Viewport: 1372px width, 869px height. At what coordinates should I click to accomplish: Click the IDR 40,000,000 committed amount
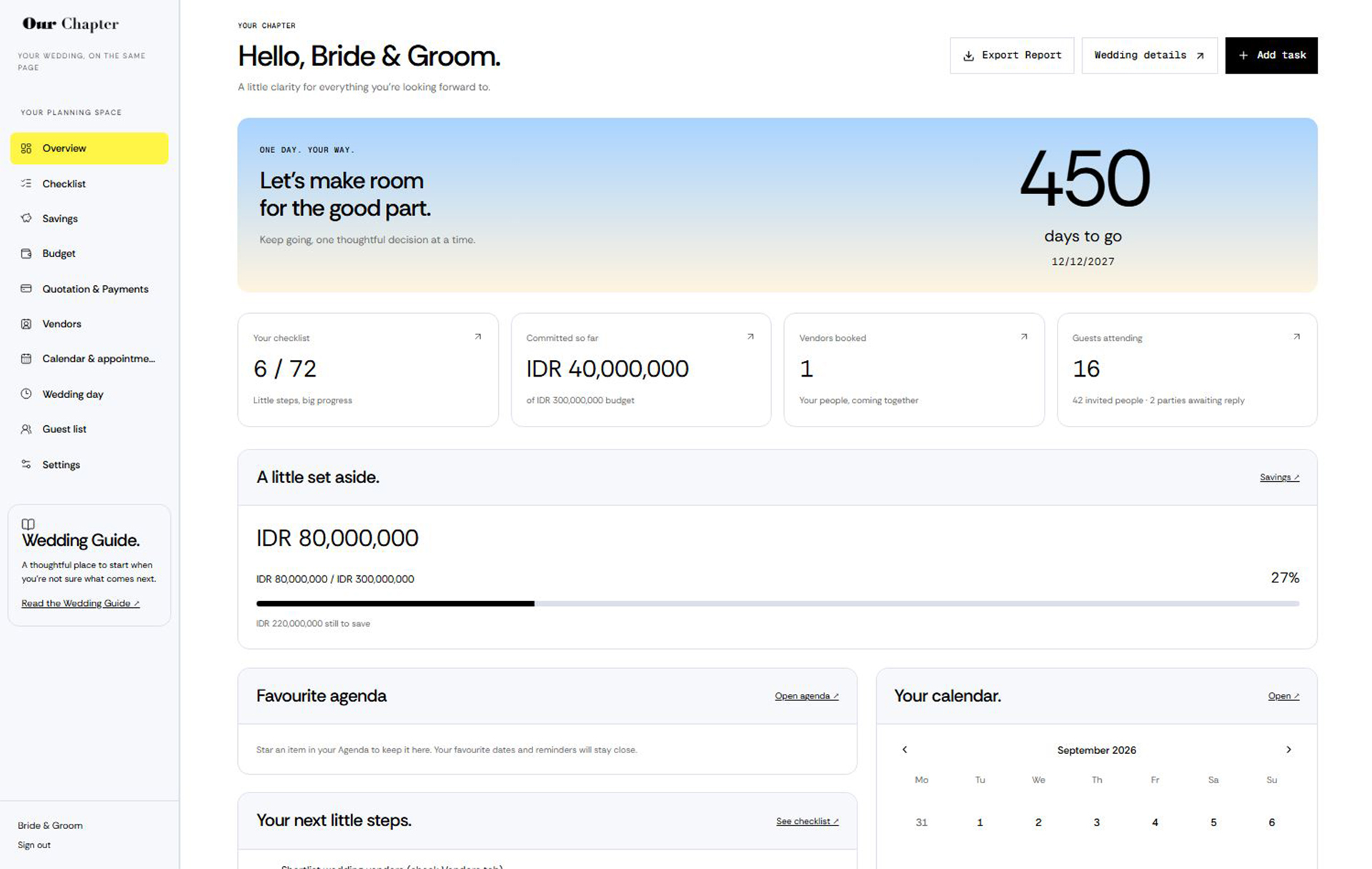click(x=607, y=369)
